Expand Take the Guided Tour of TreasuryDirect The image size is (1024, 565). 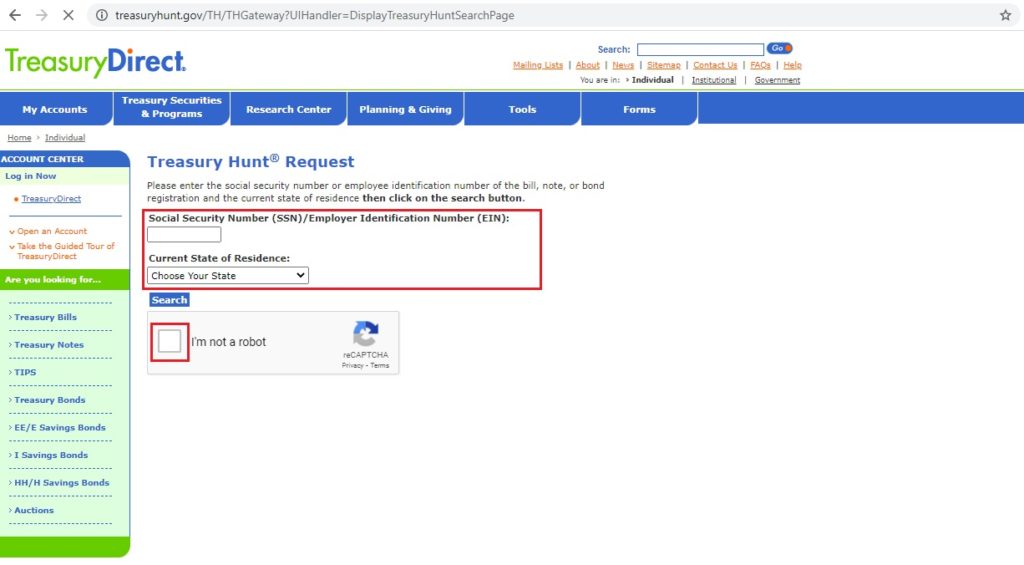pos(65,251)
